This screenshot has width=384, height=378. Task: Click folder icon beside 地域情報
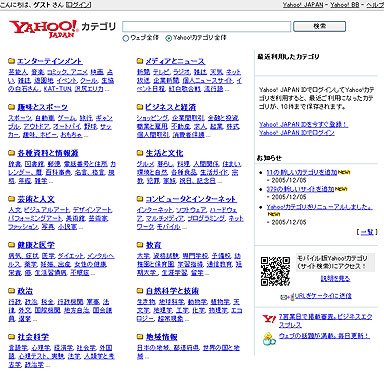[140, 337]
